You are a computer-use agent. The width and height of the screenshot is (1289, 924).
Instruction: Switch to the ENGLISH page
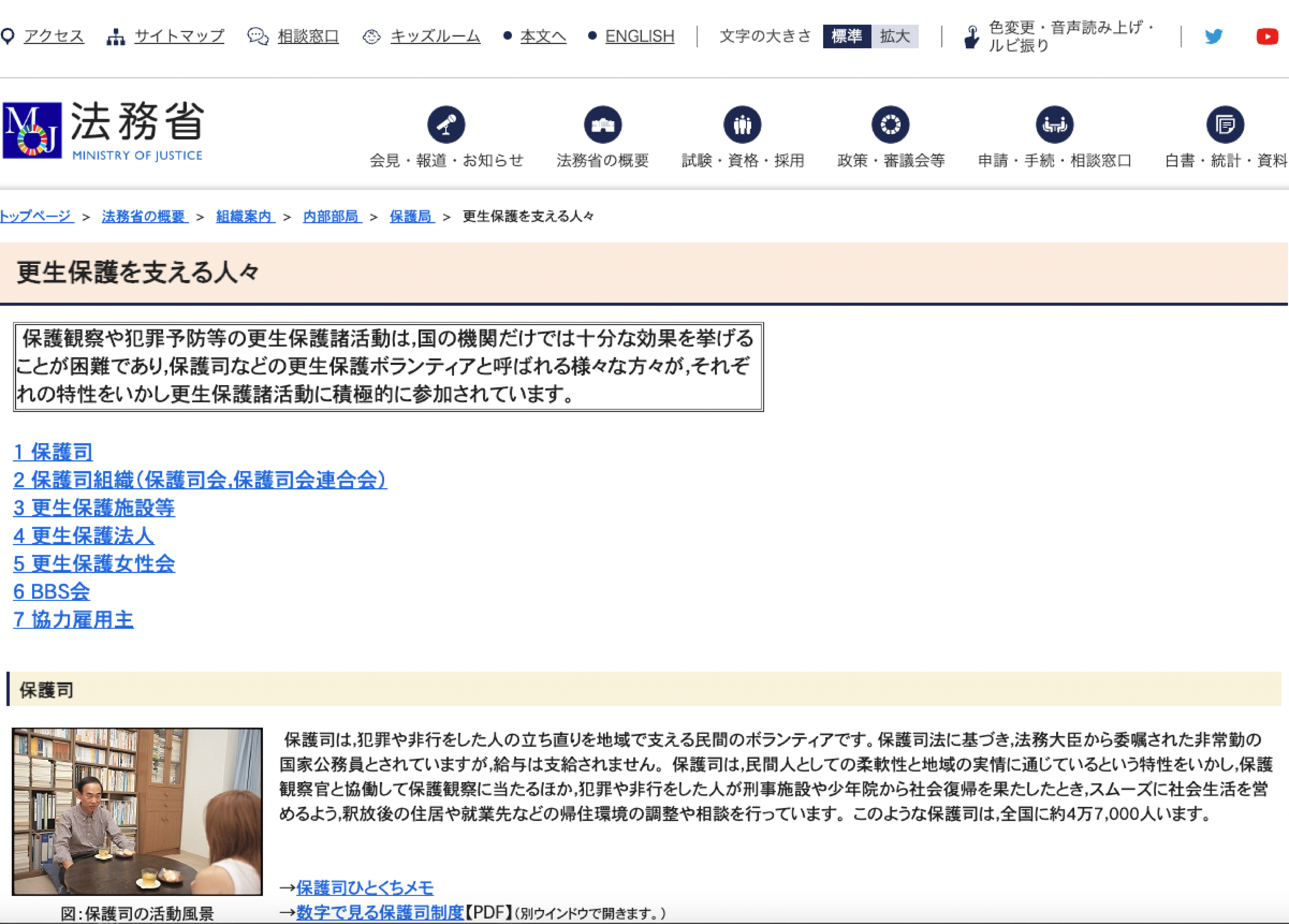click(640, 36)
